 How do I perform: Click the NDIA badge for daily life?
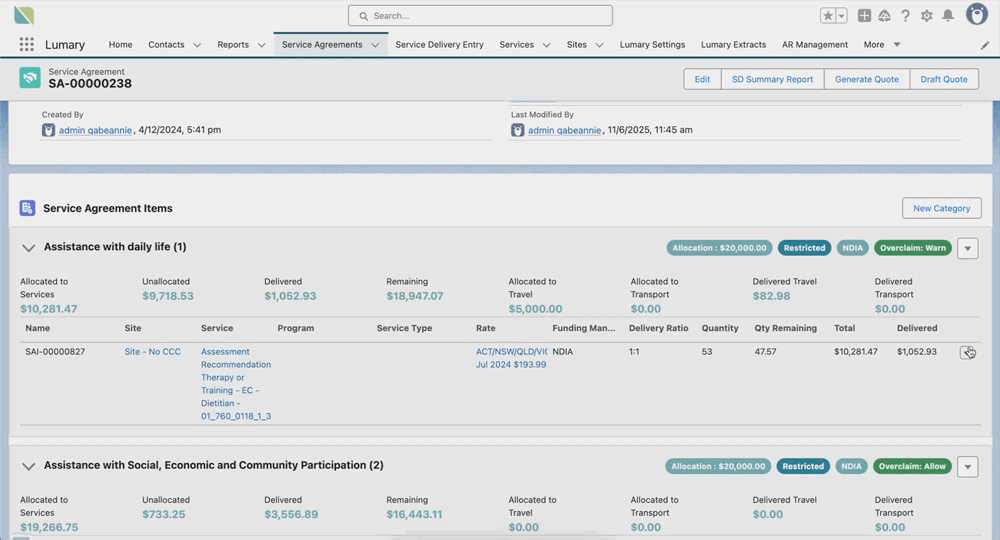pyautogui.click(x=852, y=248)
